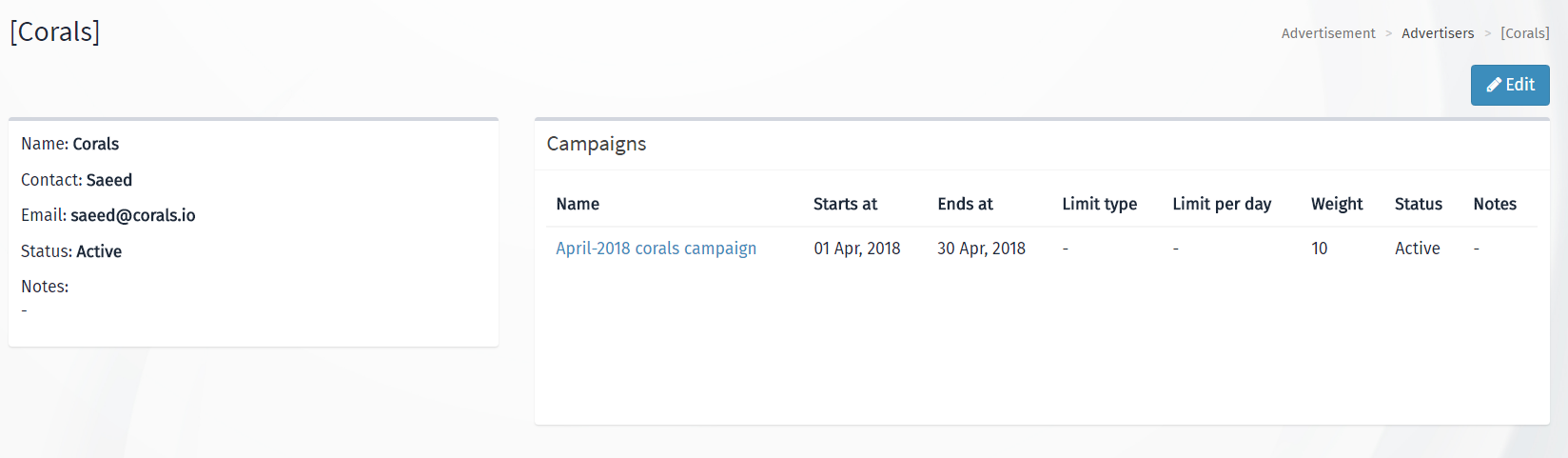Click the pencil icon on Edit button
This screenshot has height=458, width=1568.
(x=1494, y=85)
